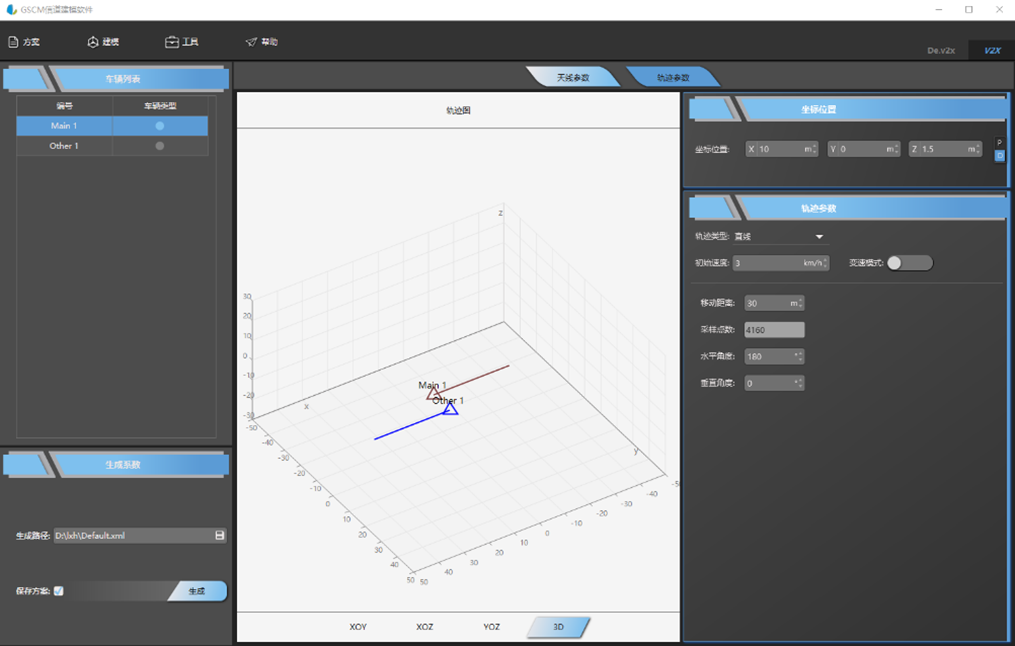The height and width of the screenshot is (646, 1015).
Task: Switch to the XOY plot view tab
Action: pyautogui.click(x=358, y=627)
